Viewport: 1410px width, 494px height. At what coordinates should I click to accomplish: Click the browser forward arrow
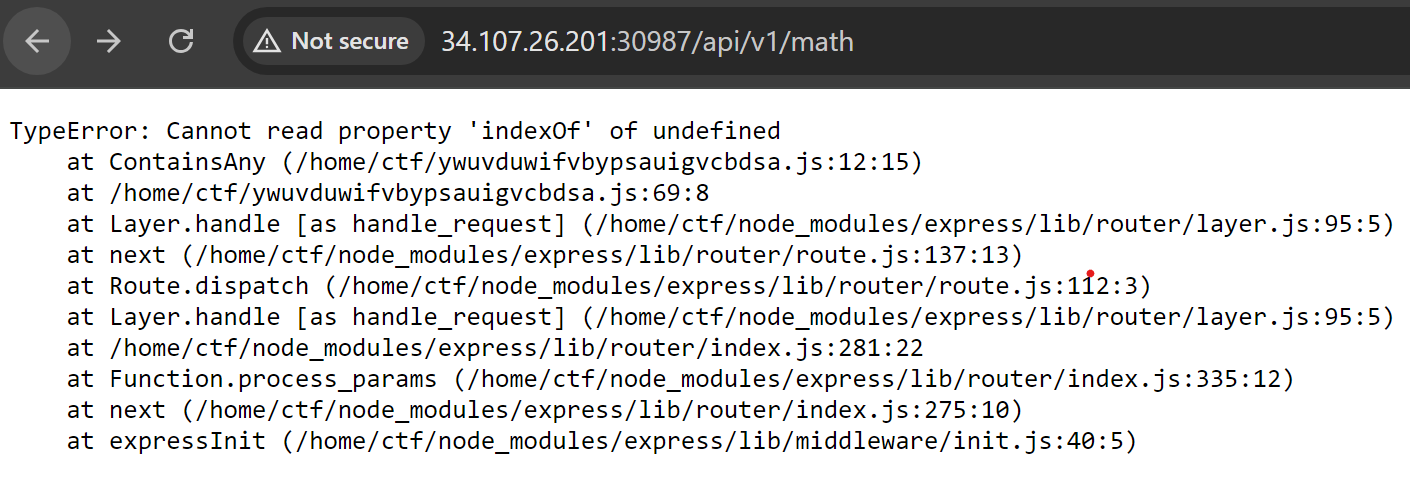tap(108, 41)
